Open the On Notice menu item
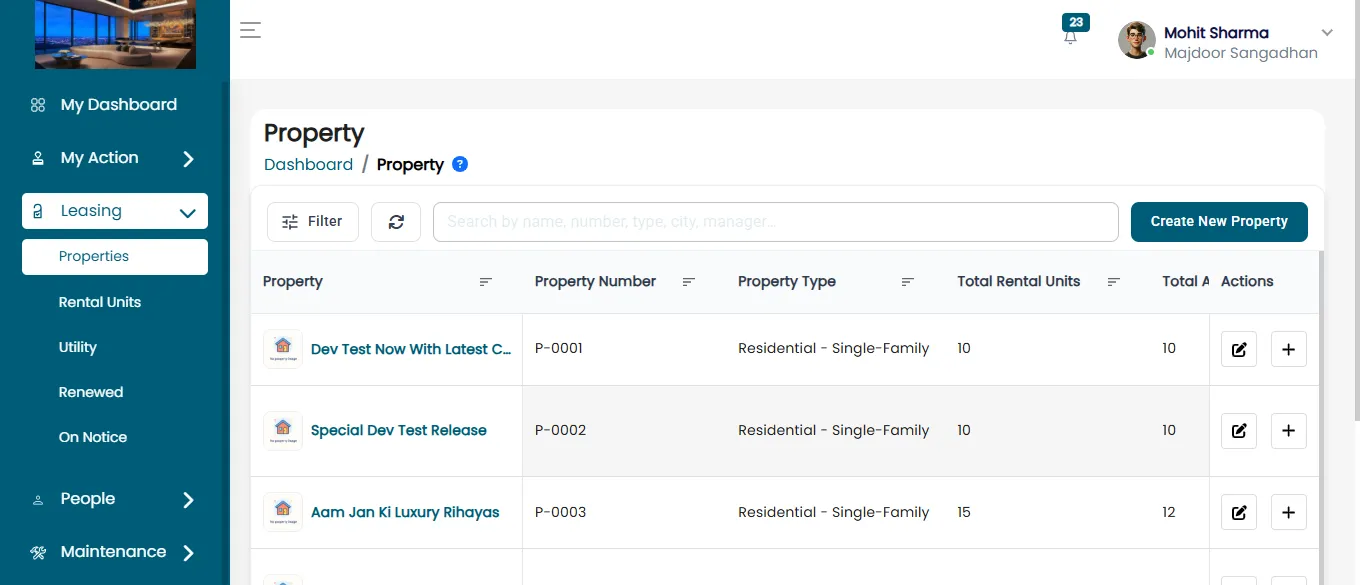The height and width of the screenshot is (585, 1360). 93,437
